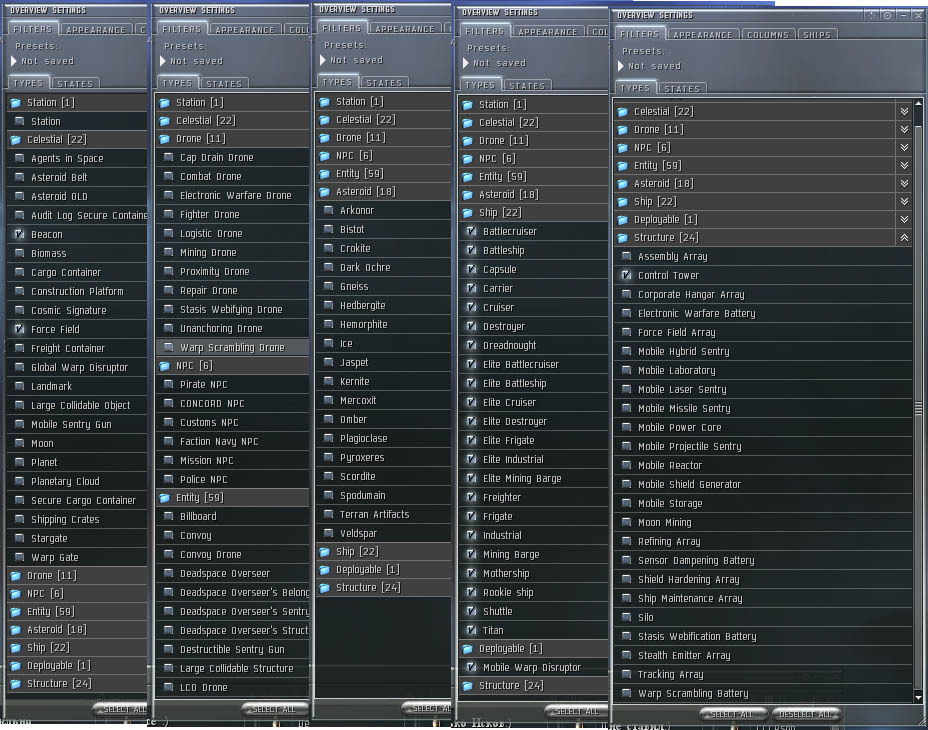Check the Pirate NPC checkbox
928x730 pixels.
coord(169,384)
